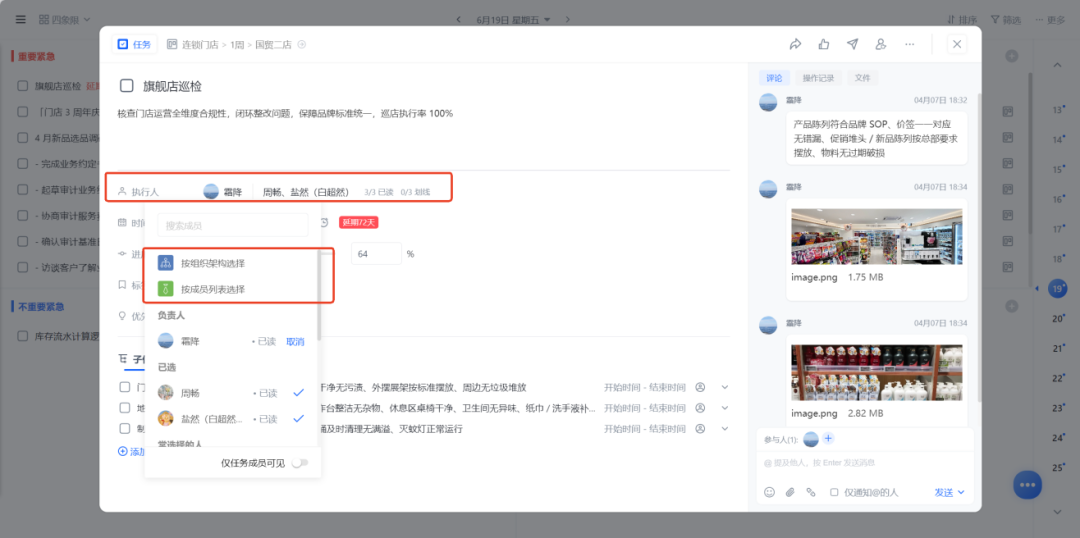Image resolution: width=1080 pixels, height=538 pixels.
Task: Click the 连锁门店 breadcrumb link
Action: click(200, 44)
